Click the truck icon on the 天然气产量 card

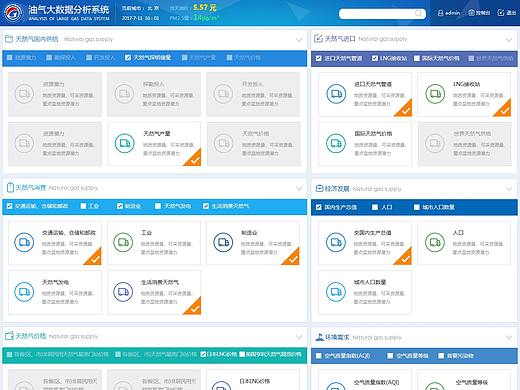125,143
